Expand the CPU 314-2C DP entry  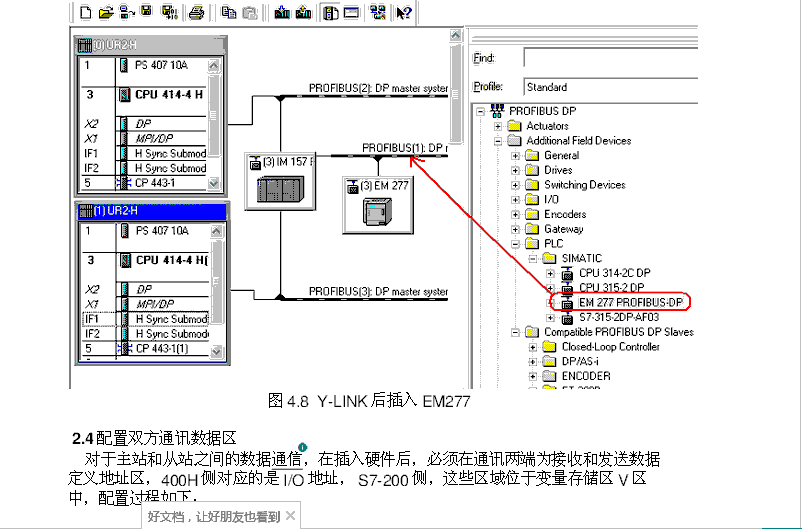pos(550,274)
